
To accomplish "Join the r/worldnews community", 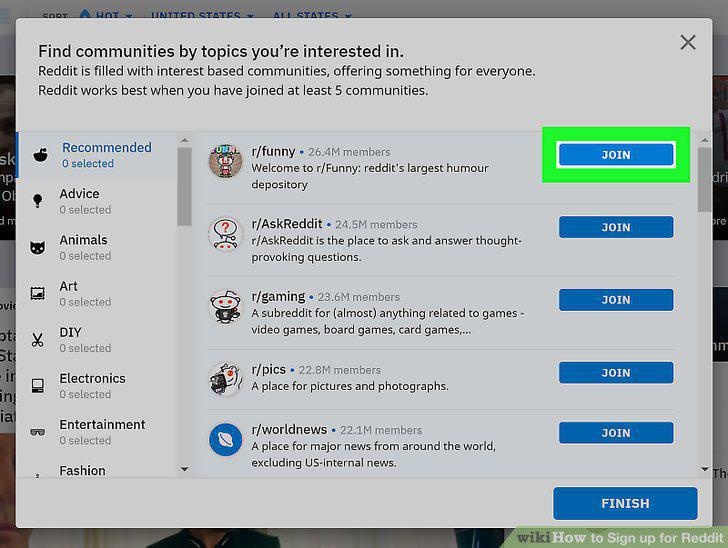I will pyautogui.click(x=616, y=433).
